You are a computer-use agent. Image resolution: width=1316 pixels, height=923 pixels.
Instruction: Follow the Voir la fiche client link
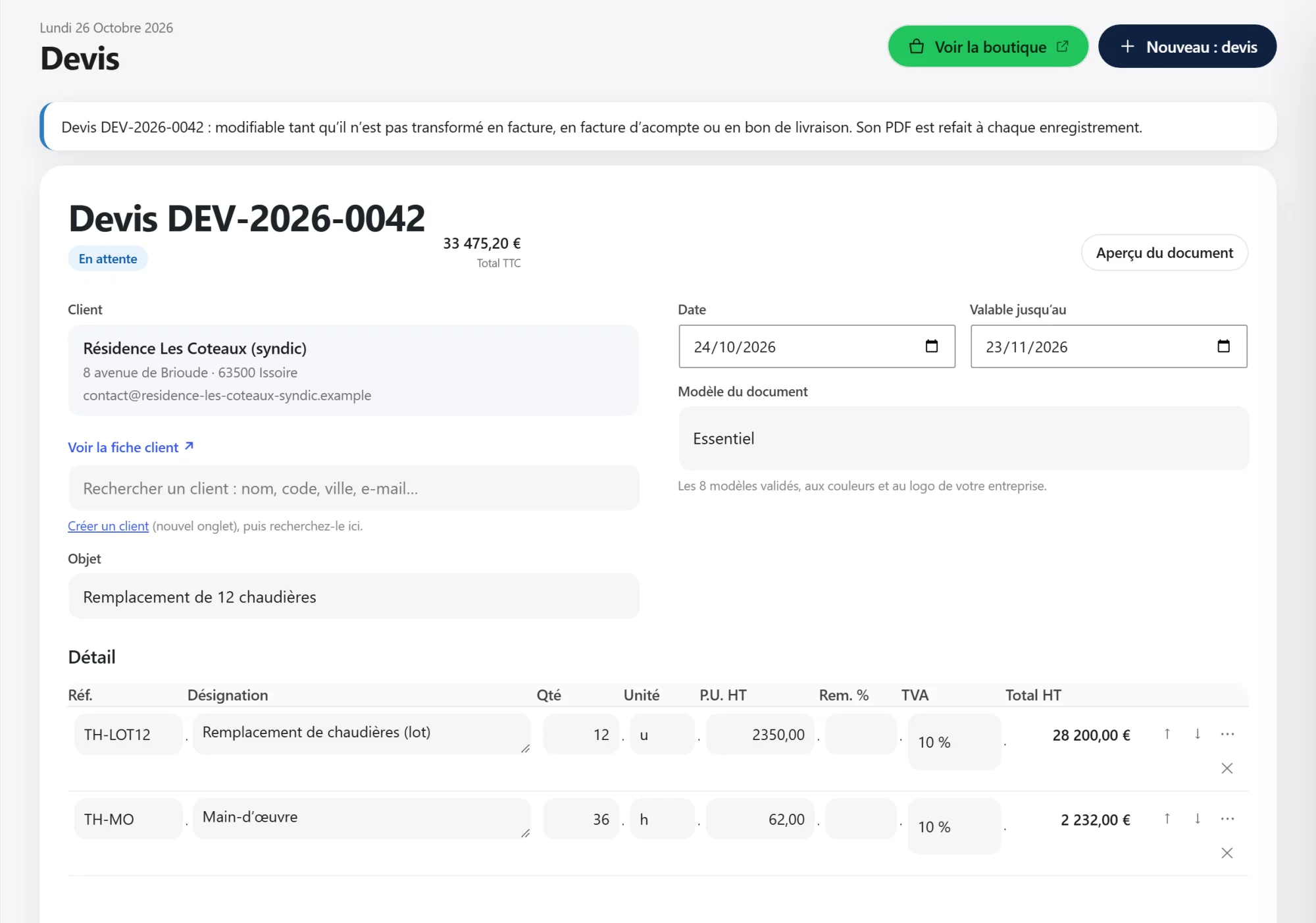click(x=131, y=448)
